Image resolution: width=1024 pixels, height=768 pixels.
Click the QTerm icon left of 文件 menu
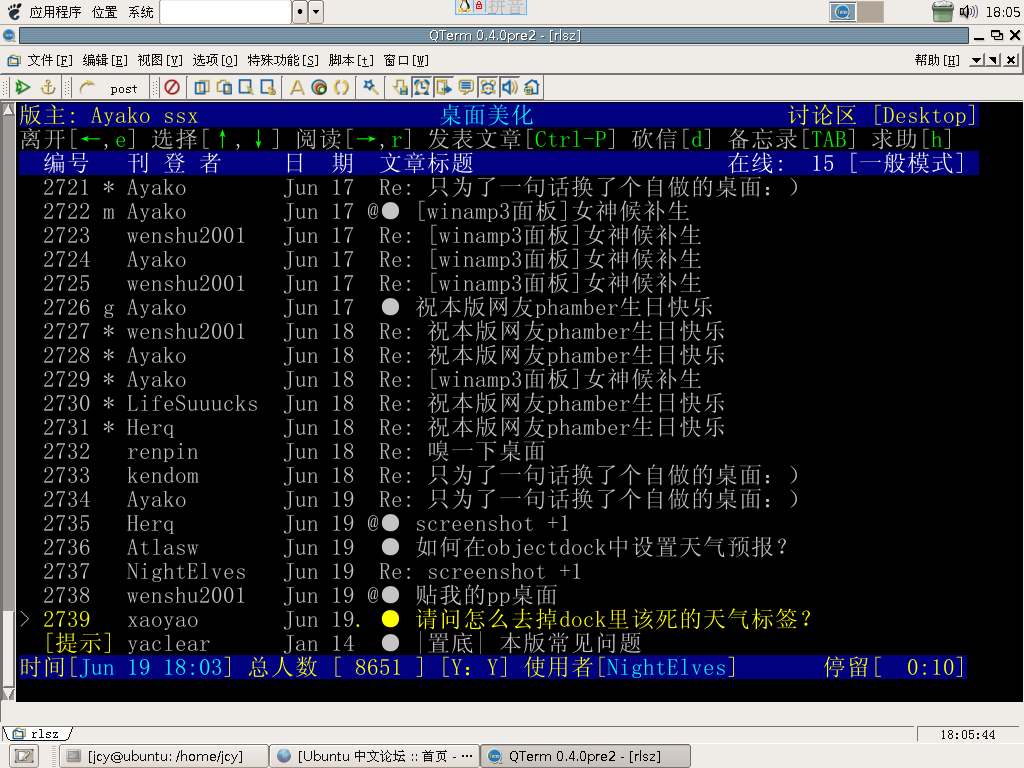(14, 61)
